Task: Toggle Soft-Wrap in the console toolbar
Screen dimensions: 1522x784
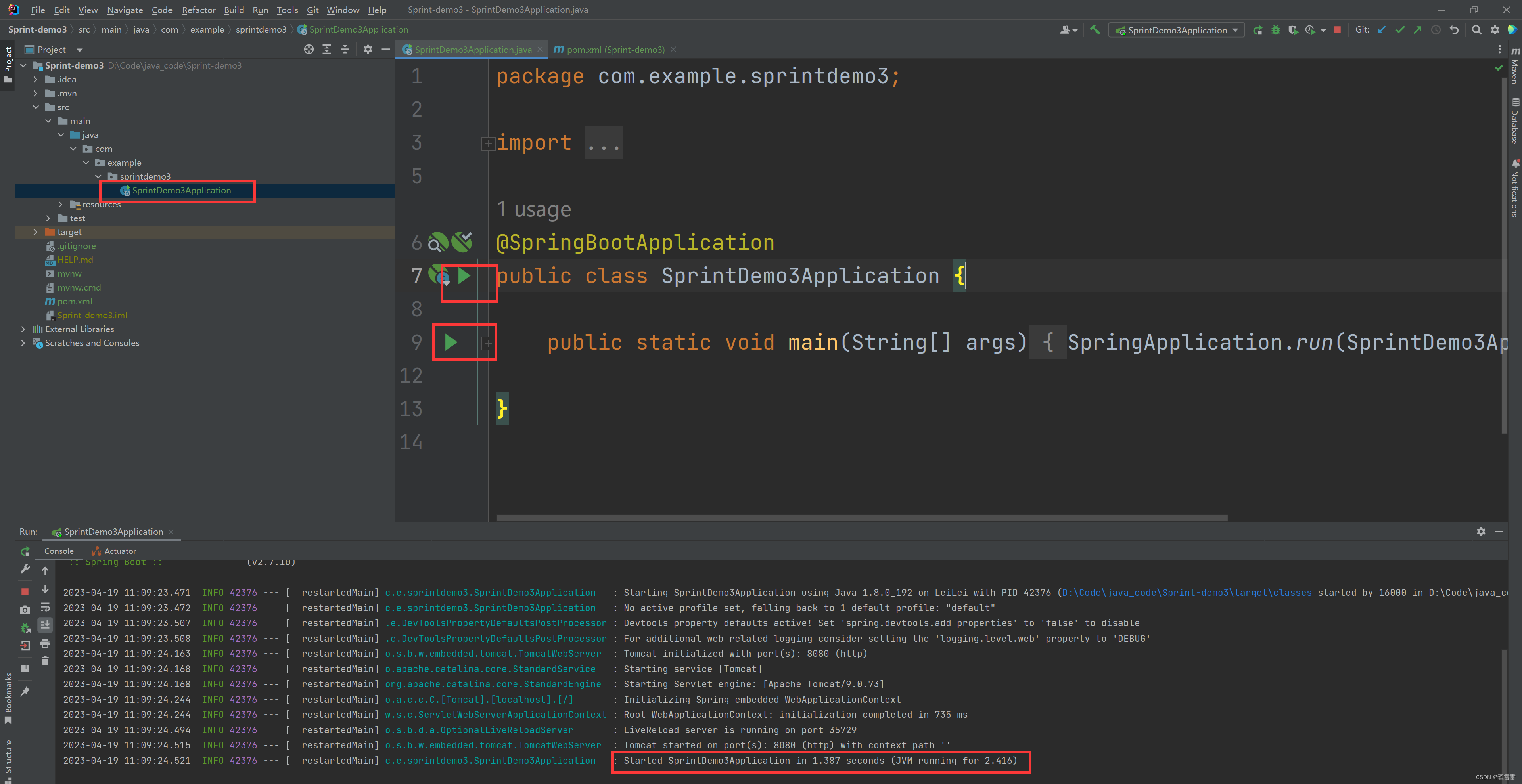Action: pyautogui.click(x=45, y=607)
